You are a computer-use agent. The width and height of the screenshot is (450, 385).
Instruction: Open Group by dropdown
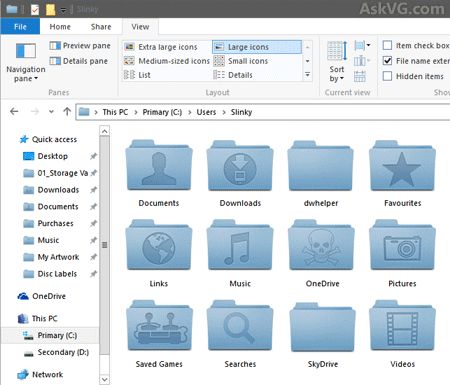(x=362, y=45)
